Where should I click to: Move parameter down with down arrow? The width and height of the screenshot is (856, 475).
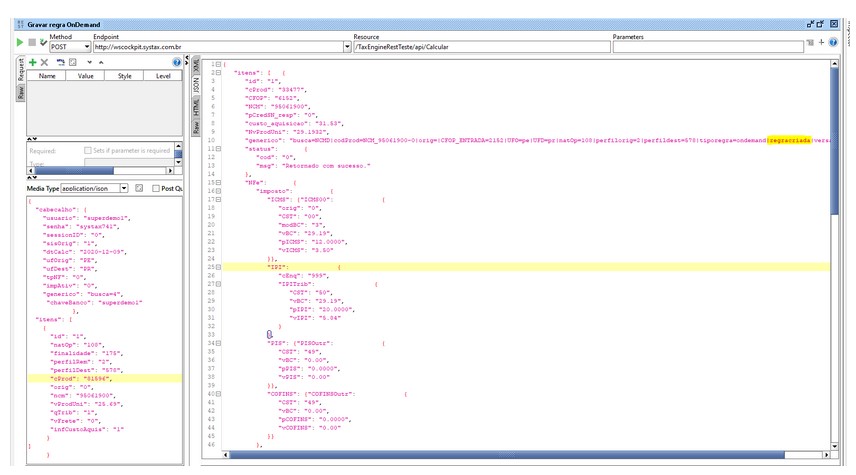[90, 62]
